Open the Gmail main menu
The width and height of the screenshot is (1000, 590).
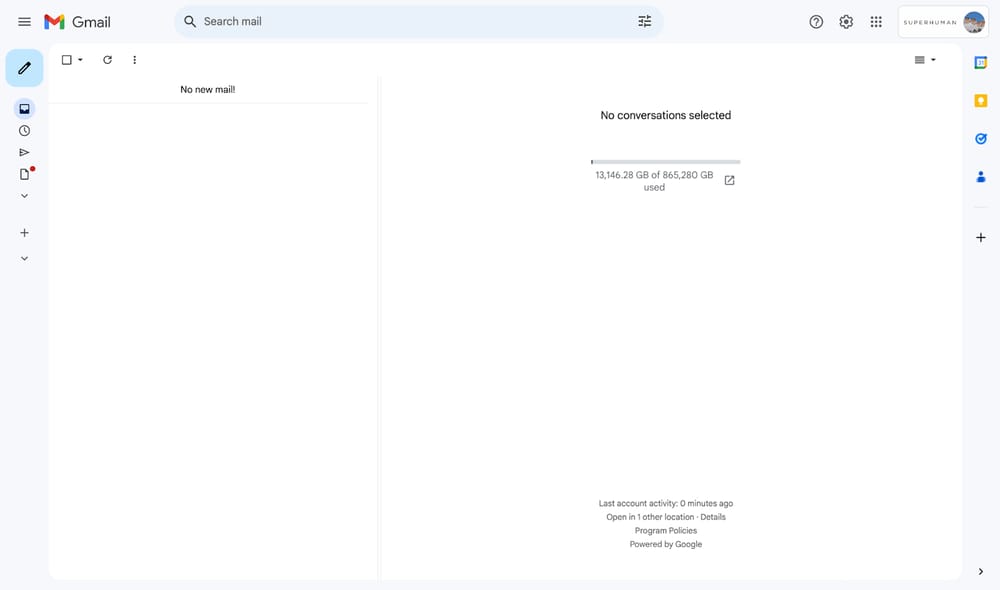click(x=24, y=21)
